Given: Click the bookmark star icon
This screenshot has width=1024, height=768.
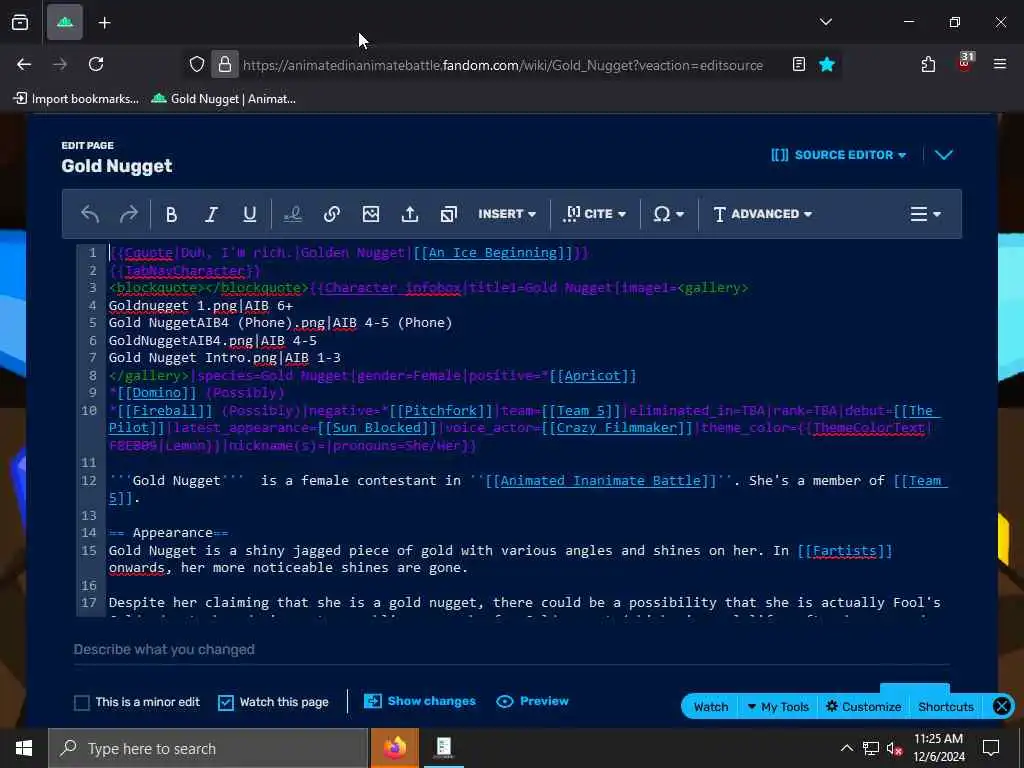Looking at the screenshot, I should pos(827,64).
